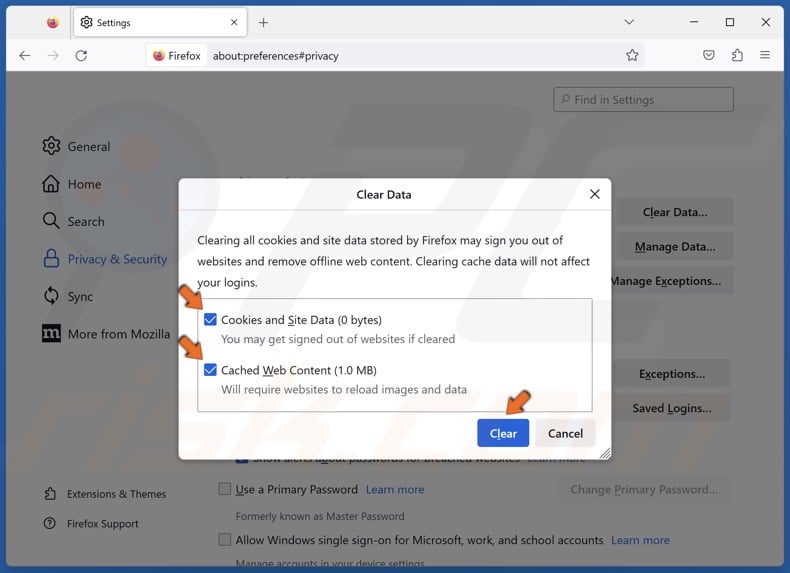Bookmark this page with star icon

click(632, 55)
